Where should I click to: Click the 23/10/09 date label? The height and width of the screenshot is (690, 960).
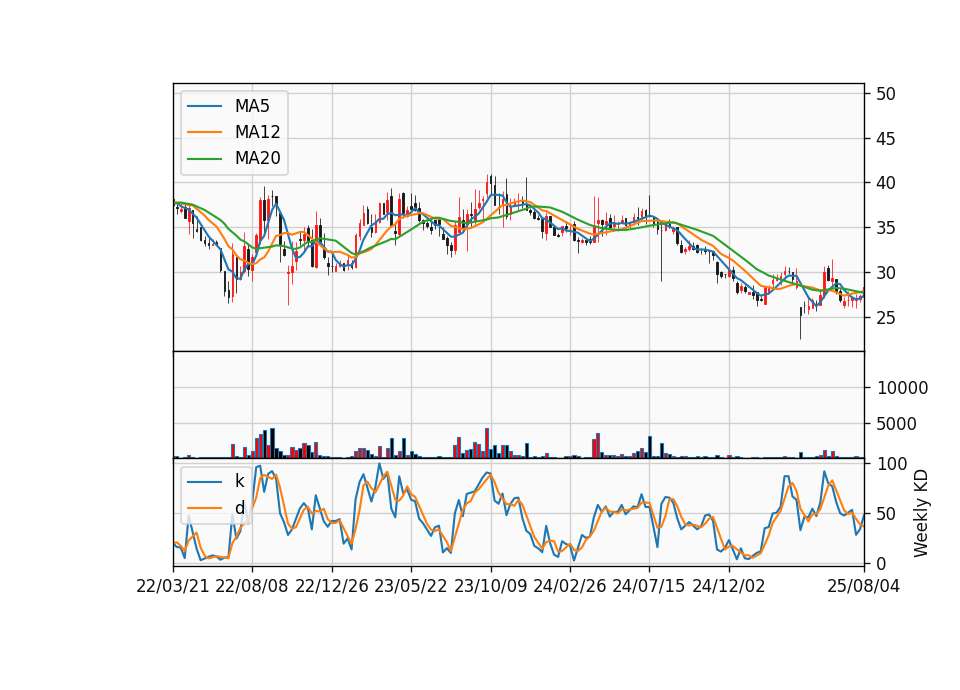pos(490,586)
